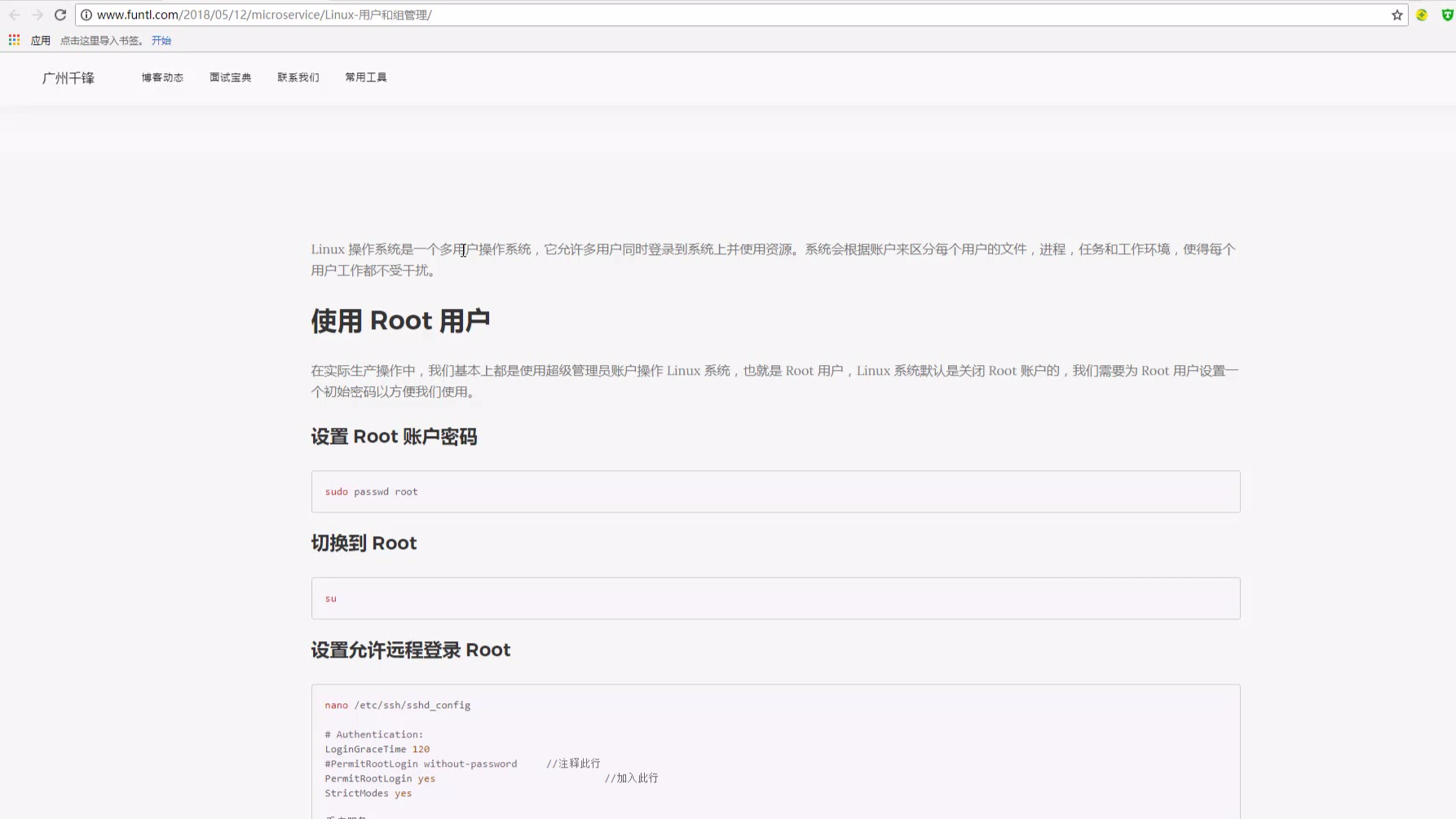The image size is (1456, 819).
Task: Click the browser forward arrow
Action: [x=38, y=15]
